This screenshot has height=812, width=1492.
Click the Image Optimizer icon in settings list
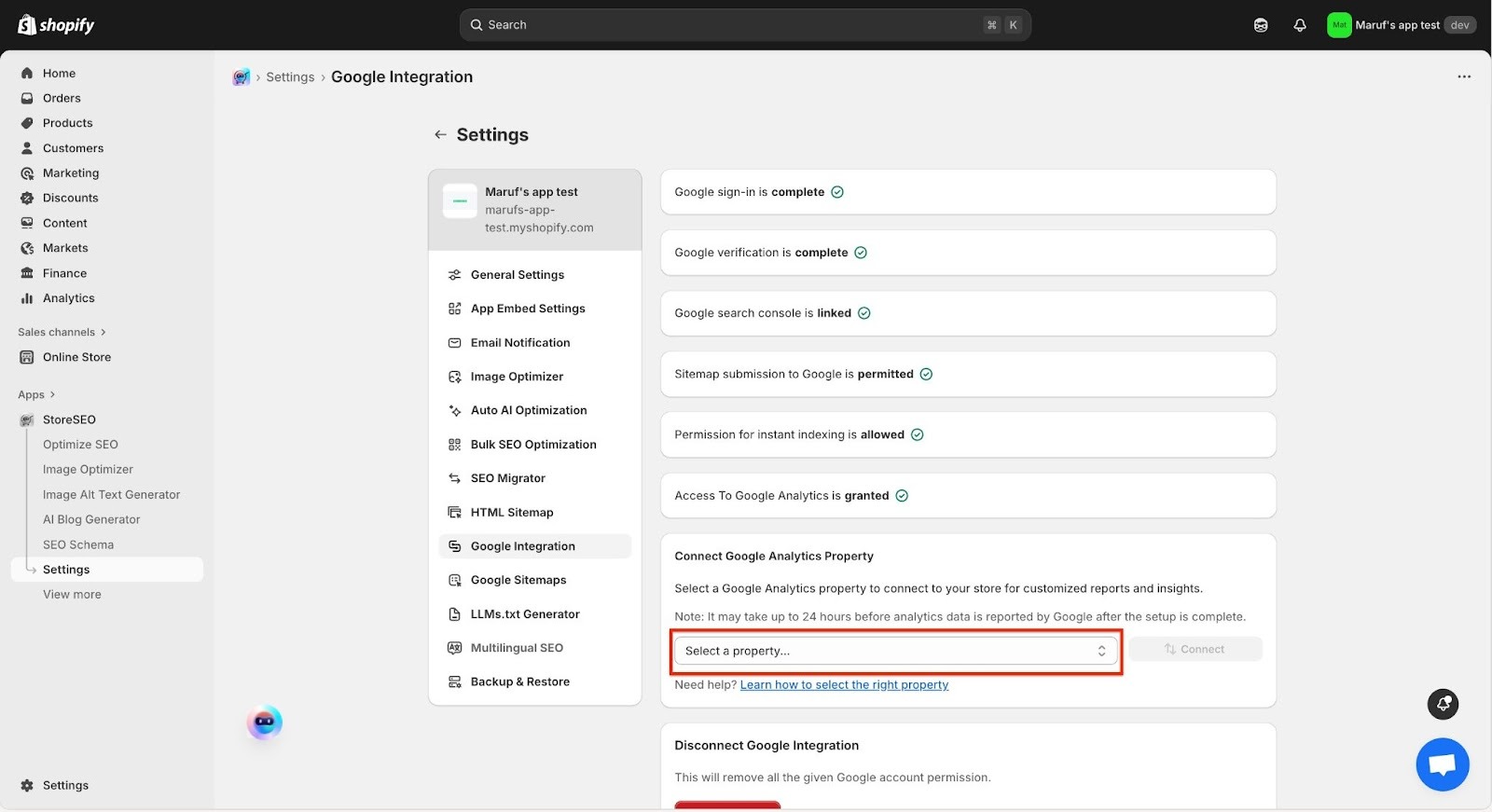pyautogui.click(x=455, y=377)
